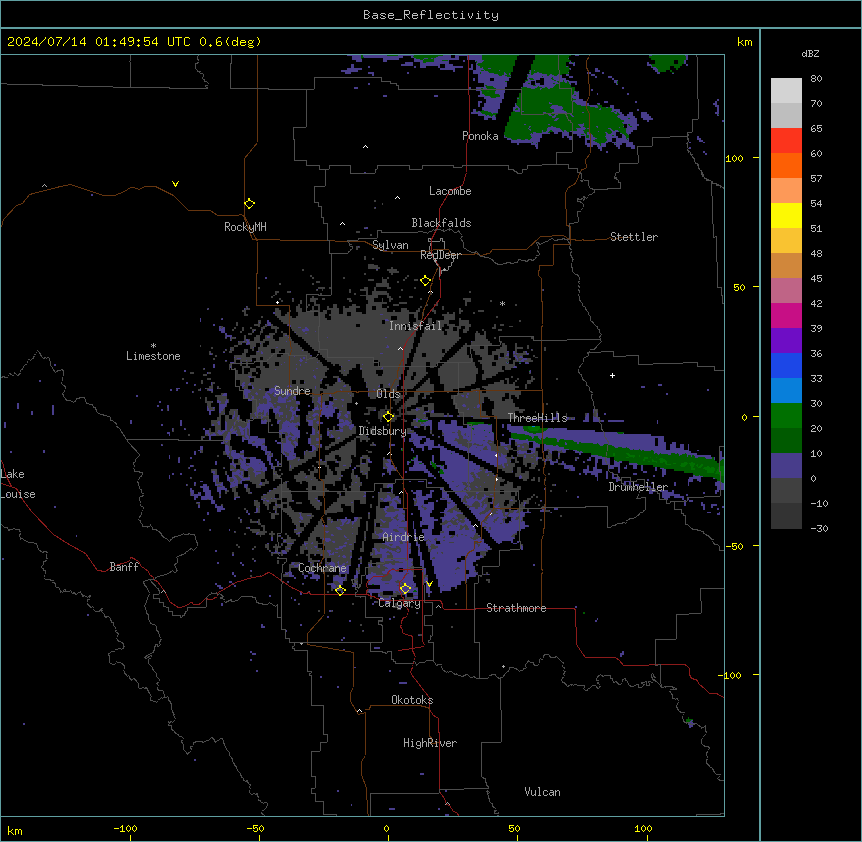The image size is (862, 842).
Task: Select the magenta 39-42 dBZ legend swatch
Action: 786,315
